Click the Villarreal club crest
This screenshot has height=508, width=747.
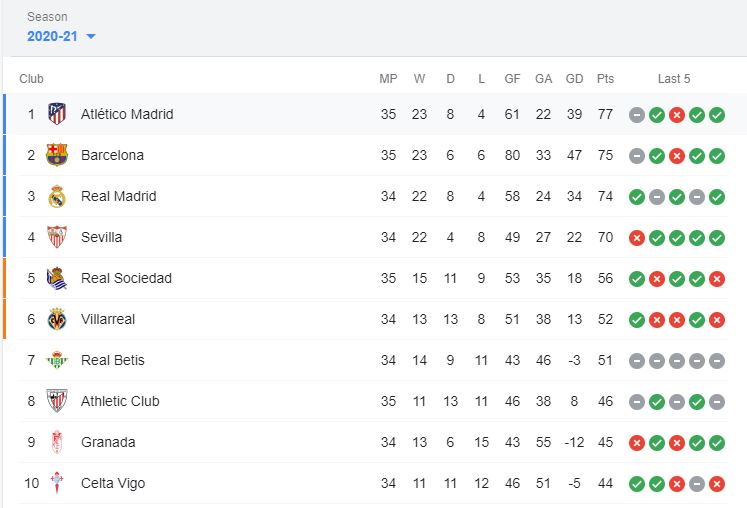pos(57,319)
